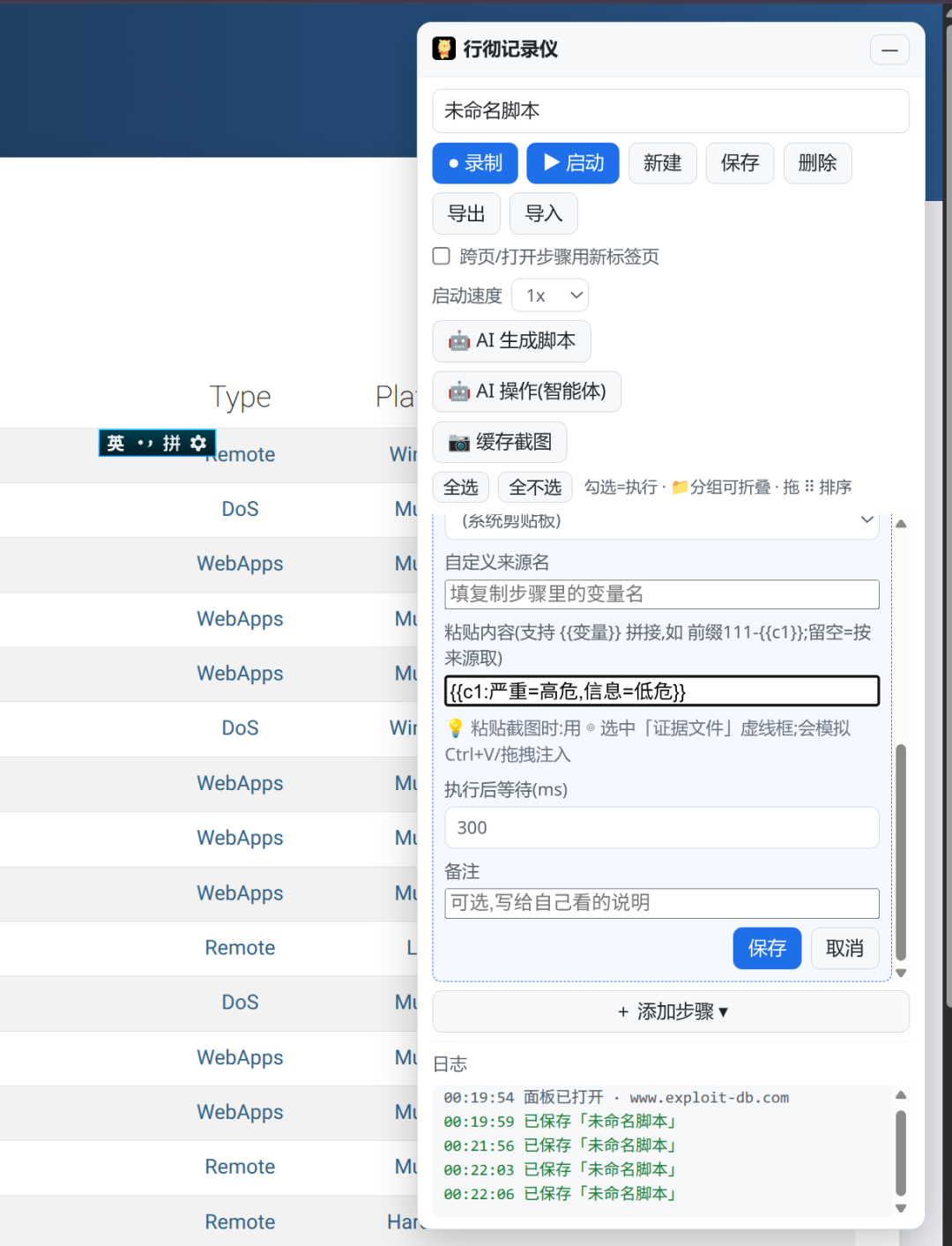
Task: Select all steps with 全选
Action: [460, 487]
